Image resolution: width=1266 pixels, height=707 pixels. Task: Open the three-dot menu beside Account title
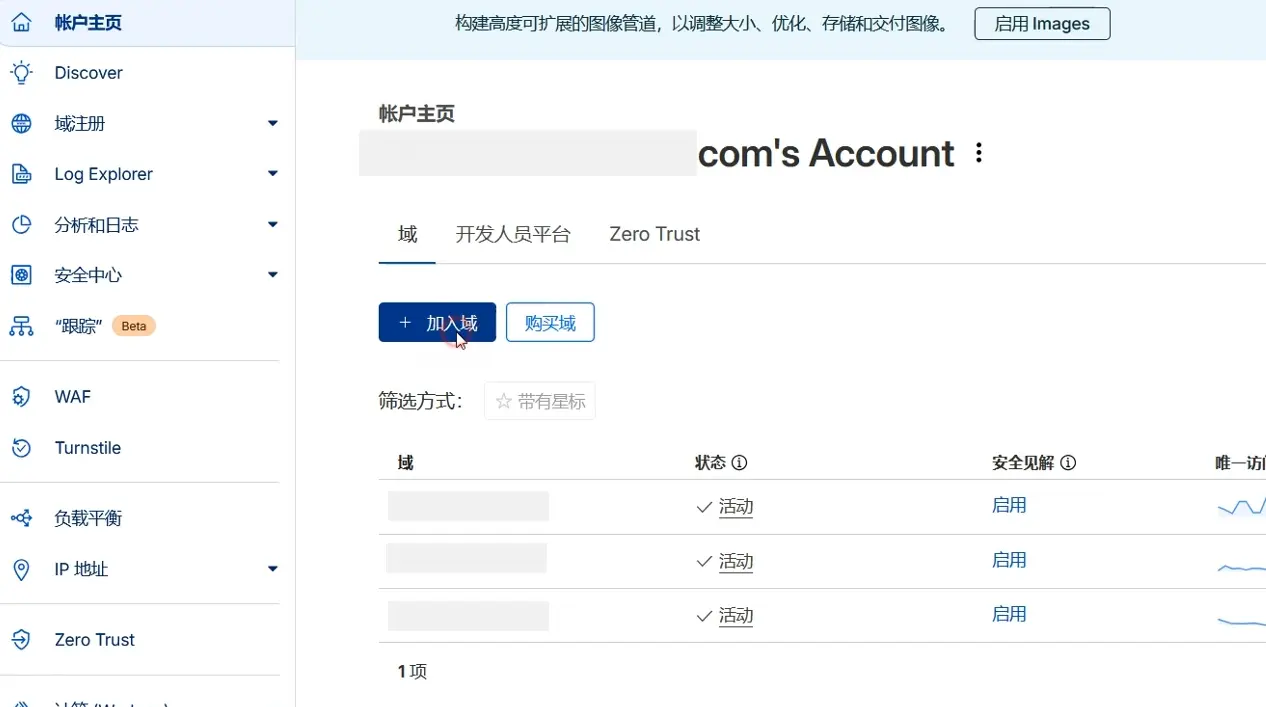click(x=979, y=153)
